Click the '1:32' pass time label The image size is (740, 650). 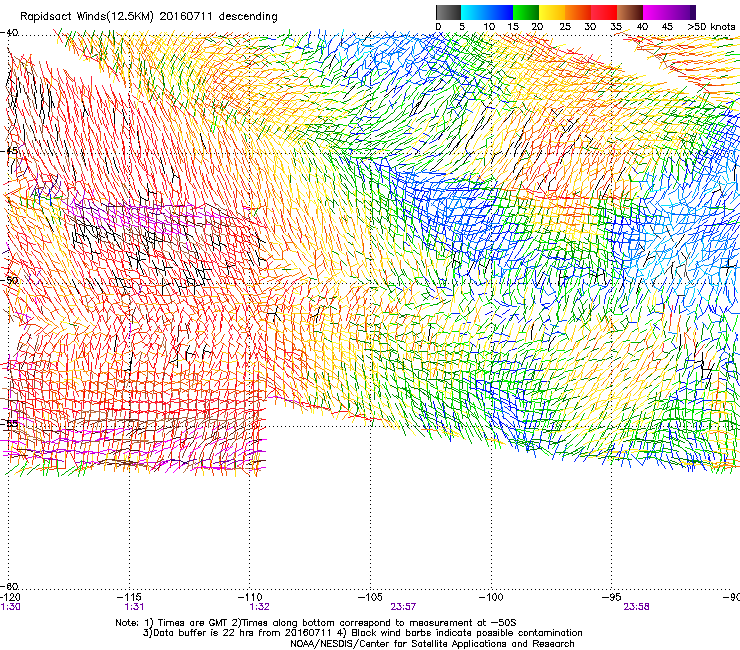259,607
